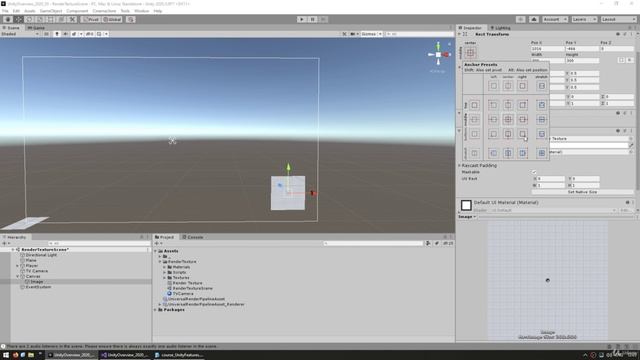This screenshot has width=640, height=360.
Task: Open the Layers dropdown
Action: (584, 19)
